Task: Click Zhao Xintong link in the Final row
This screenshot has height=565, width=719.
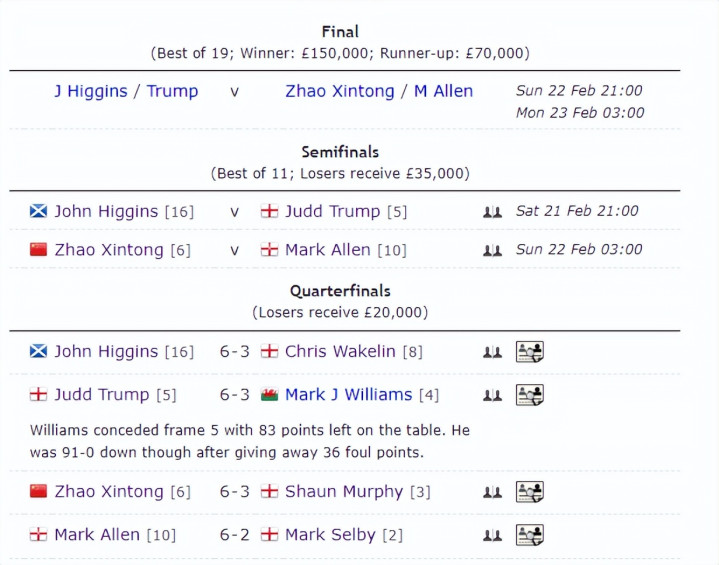Action: pyautogui.click(x=339, y=91)
